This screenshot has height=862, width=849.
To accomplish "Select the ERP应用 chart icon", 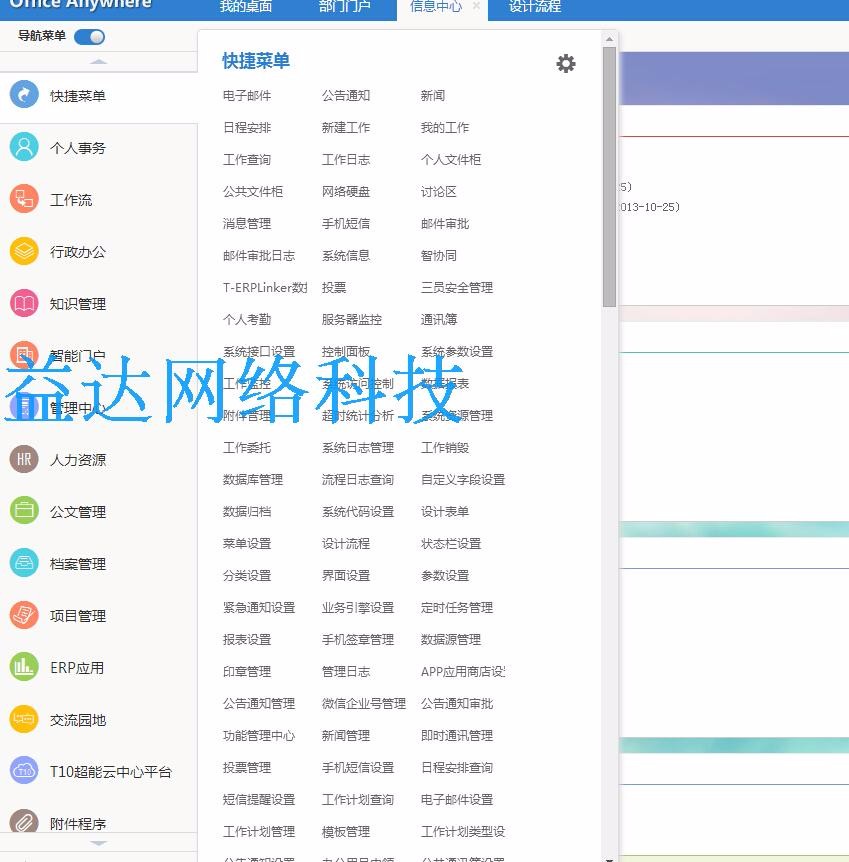I will coord(24,667).
